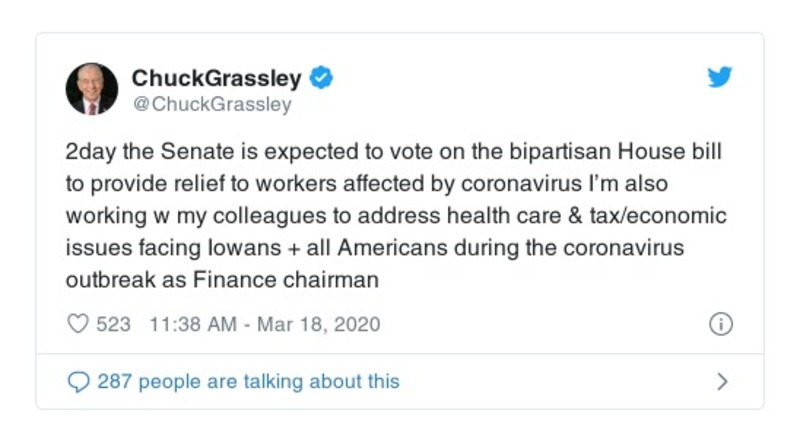Open Chuck Grassley's profile photo
Screen dimensions: 800x445
click(92, 89)
